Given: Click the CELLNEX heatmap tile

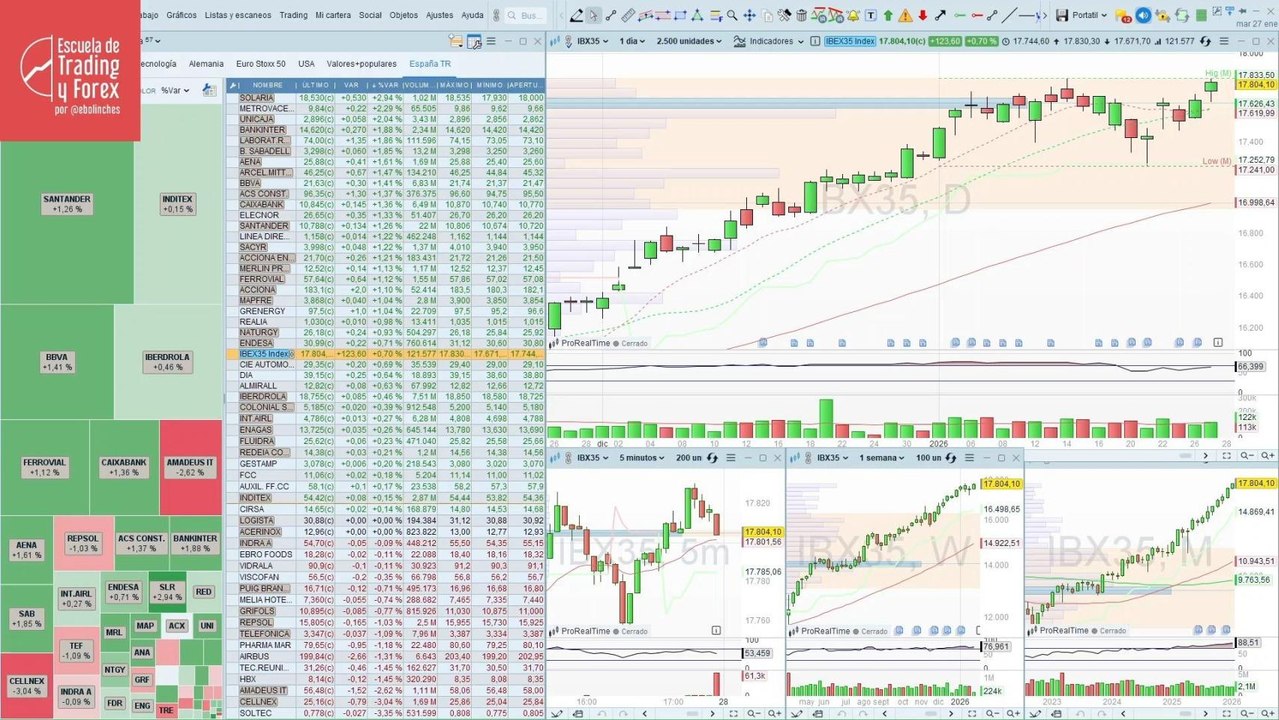Looking at the screenshot, I should (25, 685).
